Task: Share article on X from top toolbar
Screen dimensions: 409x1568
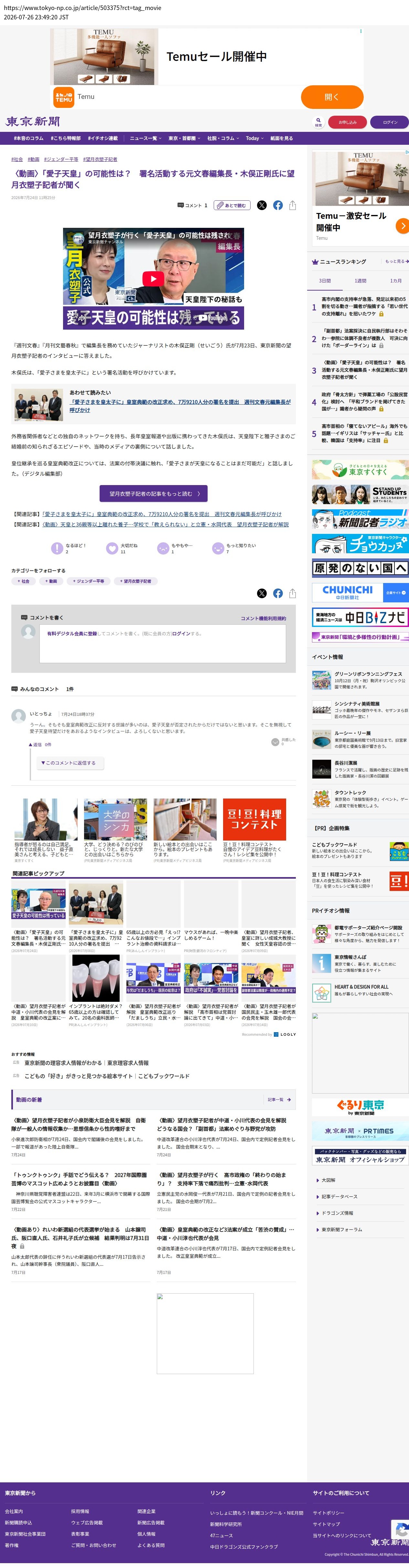Action: tap(262, 205)
